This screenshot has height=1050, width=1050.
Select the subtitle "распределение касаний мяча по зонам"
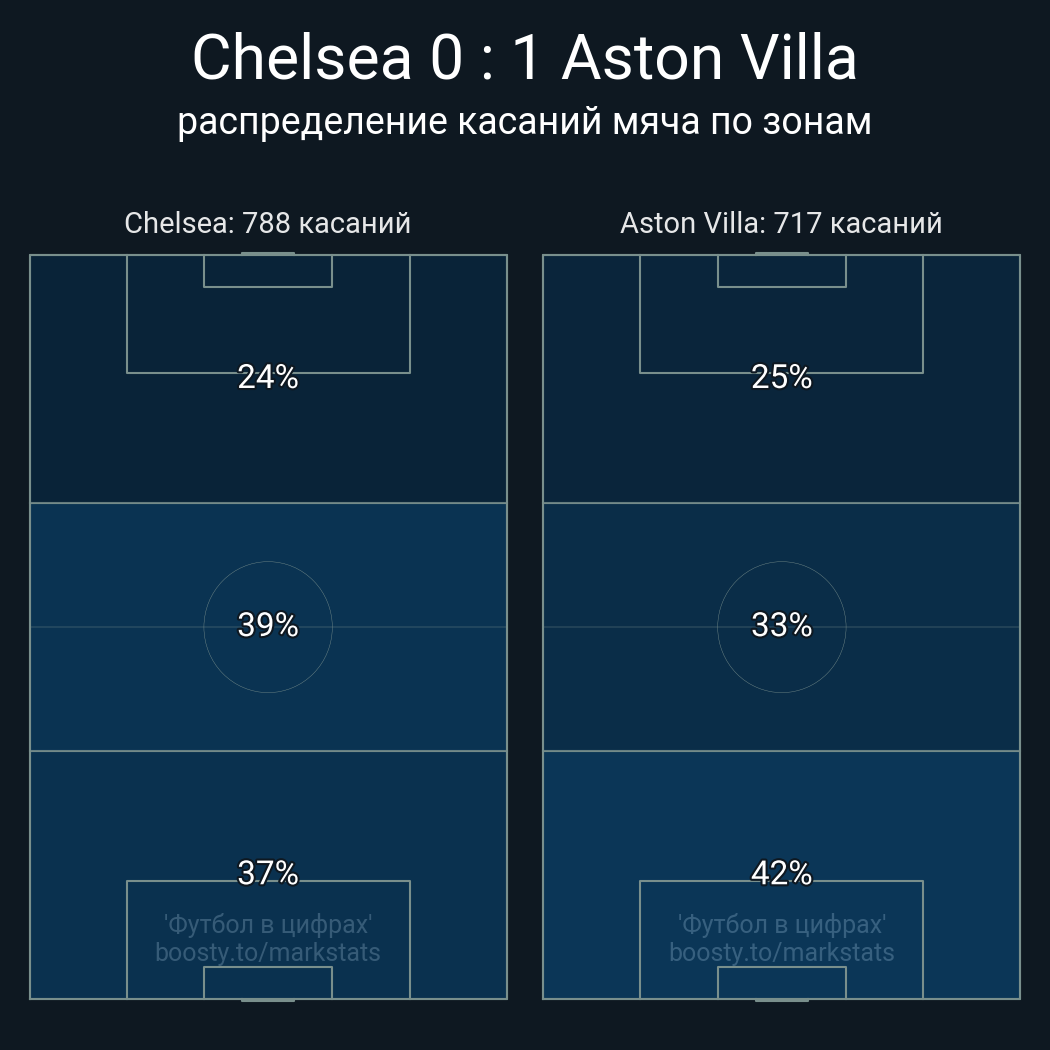(x=525, y=121)
